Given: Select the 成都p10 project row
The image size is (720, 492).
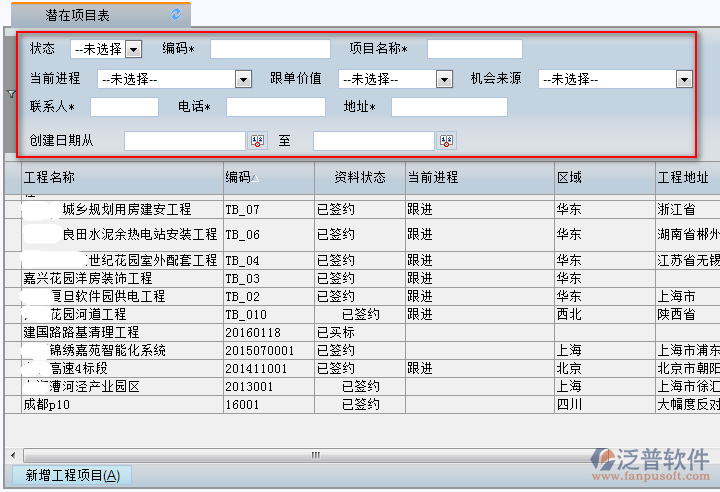Looking at the screenshot, I should click(48, 404).
